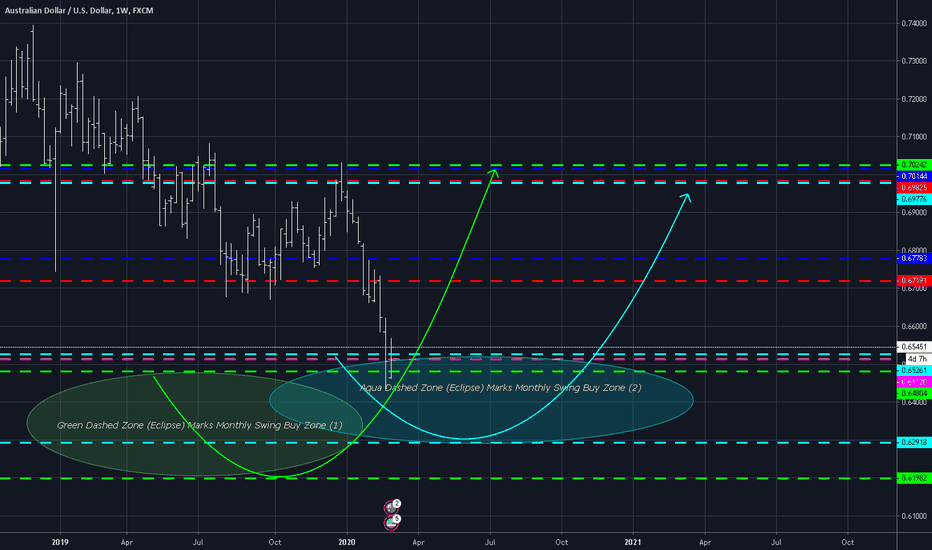The height and width of the screenshot is (550, 932).
Task: Select the magenta price label below 0.65261
Action: point(914,382)
